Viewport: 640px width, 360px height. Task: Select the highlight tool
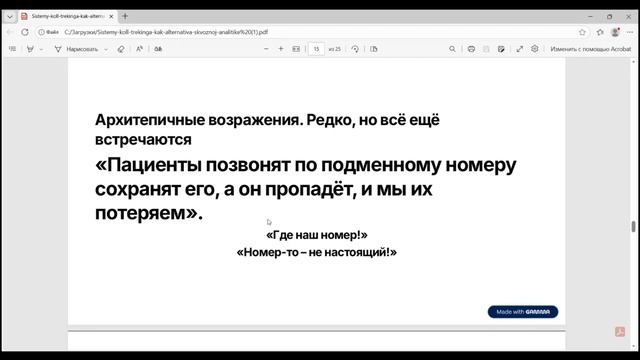click(30, 49)
